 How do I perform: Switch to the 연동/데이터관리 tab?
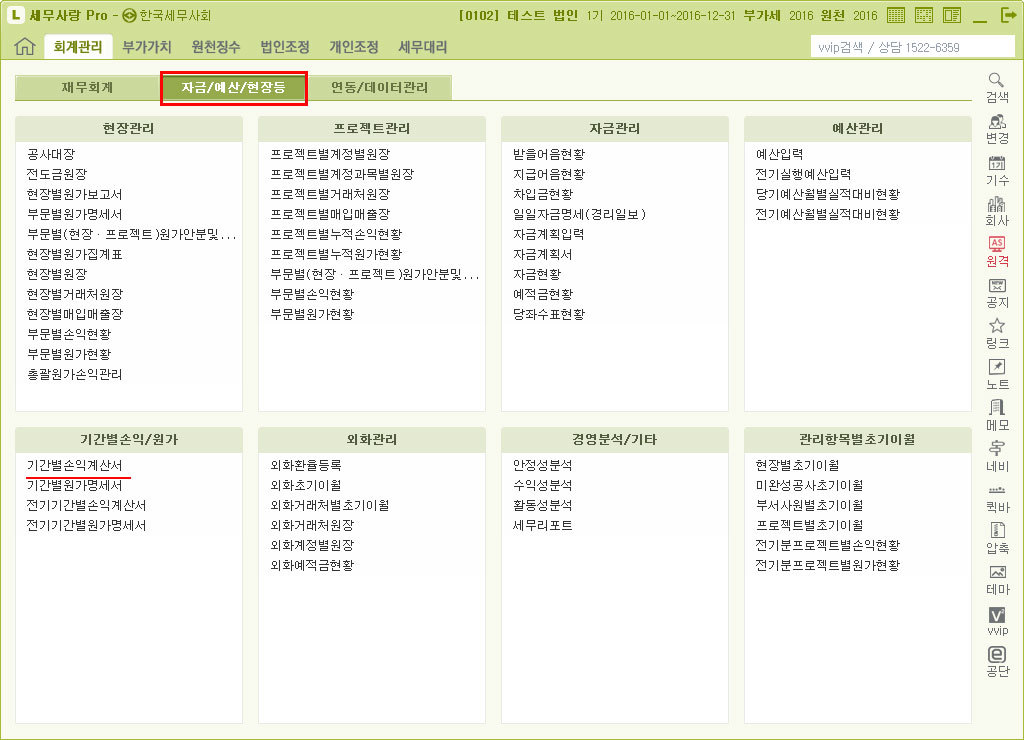pos(379,88)
